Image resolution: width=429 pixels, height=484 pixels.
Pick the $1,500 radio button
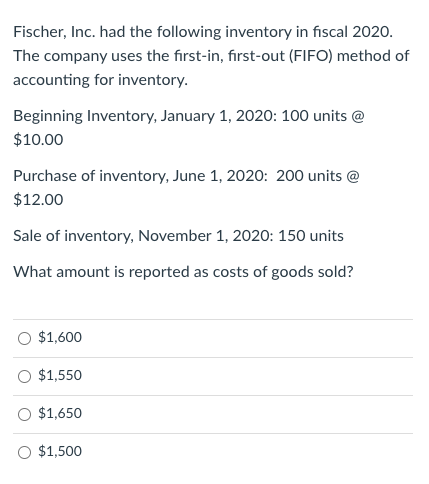click(x=24, y=452)
